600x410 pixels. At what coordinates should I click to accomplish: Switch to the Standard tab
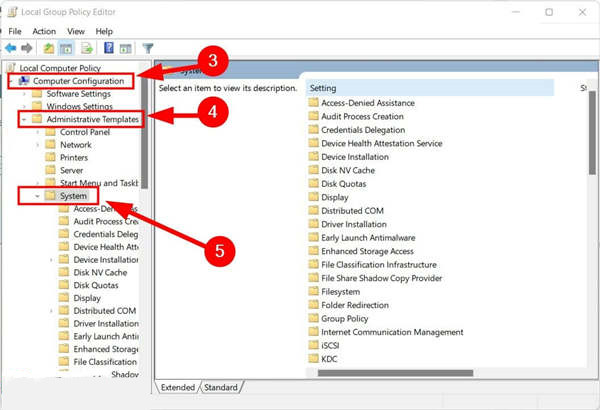221,387
